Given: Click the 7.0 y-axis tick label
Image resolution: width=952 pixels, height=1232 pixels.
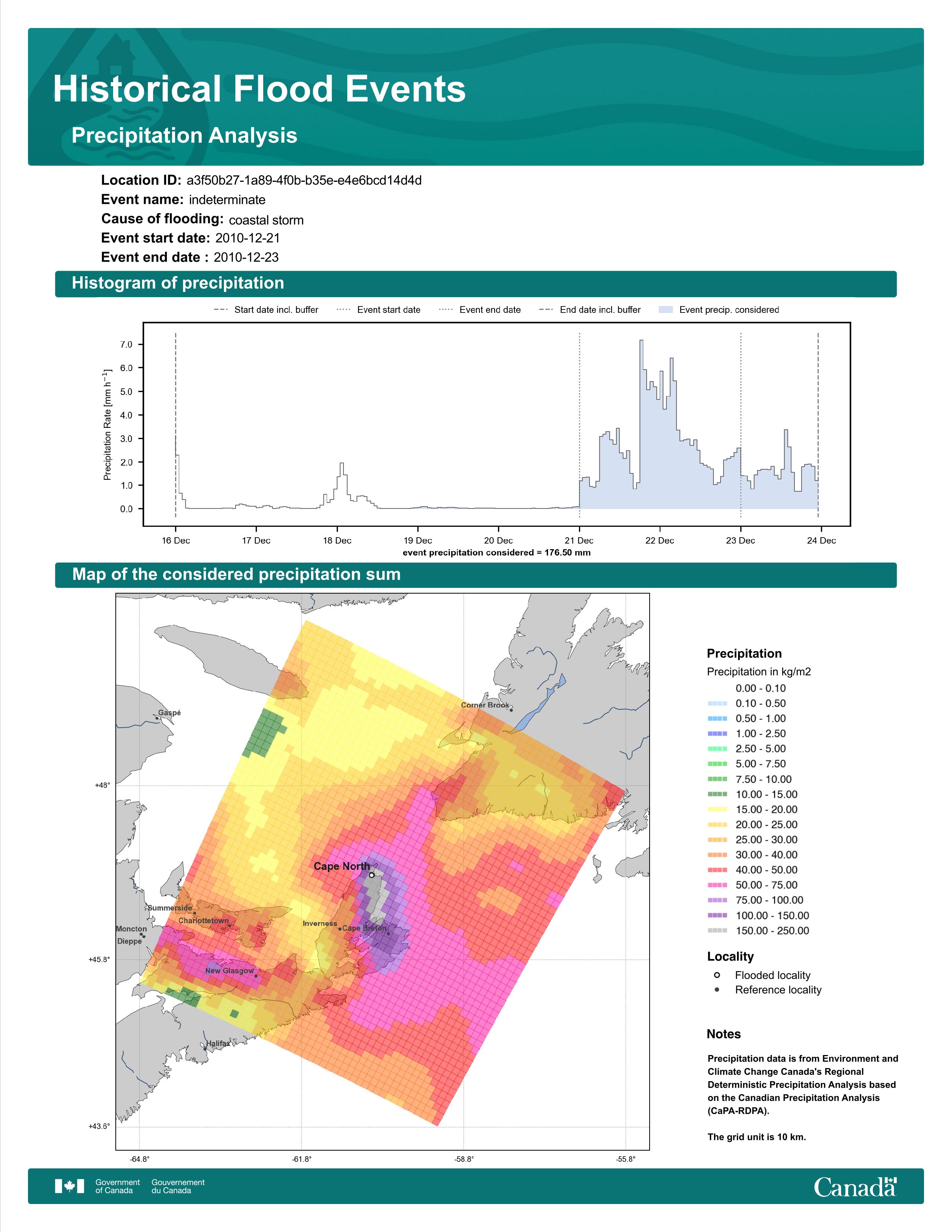Looking at the screenshot, I should point(126,345).
